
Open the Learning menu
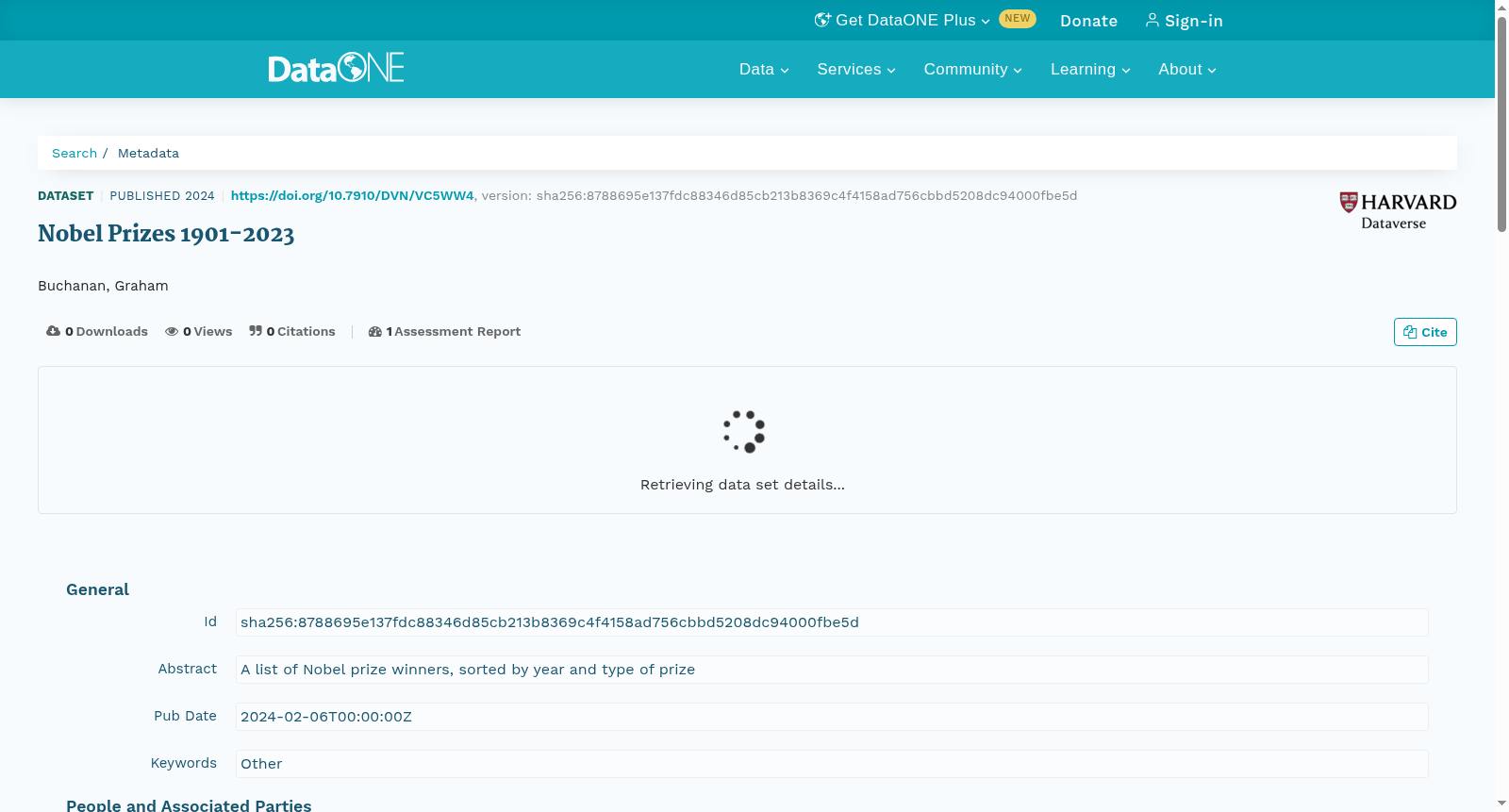1090,69
